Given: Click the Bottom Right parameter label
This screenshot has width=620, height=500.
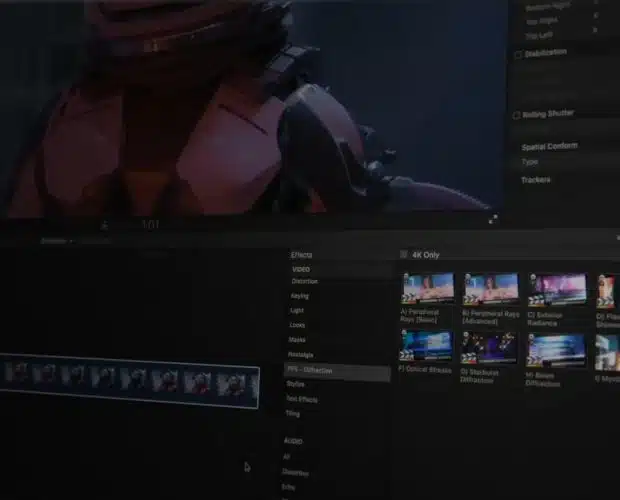Looking at the screenshot, I should 548,7.
